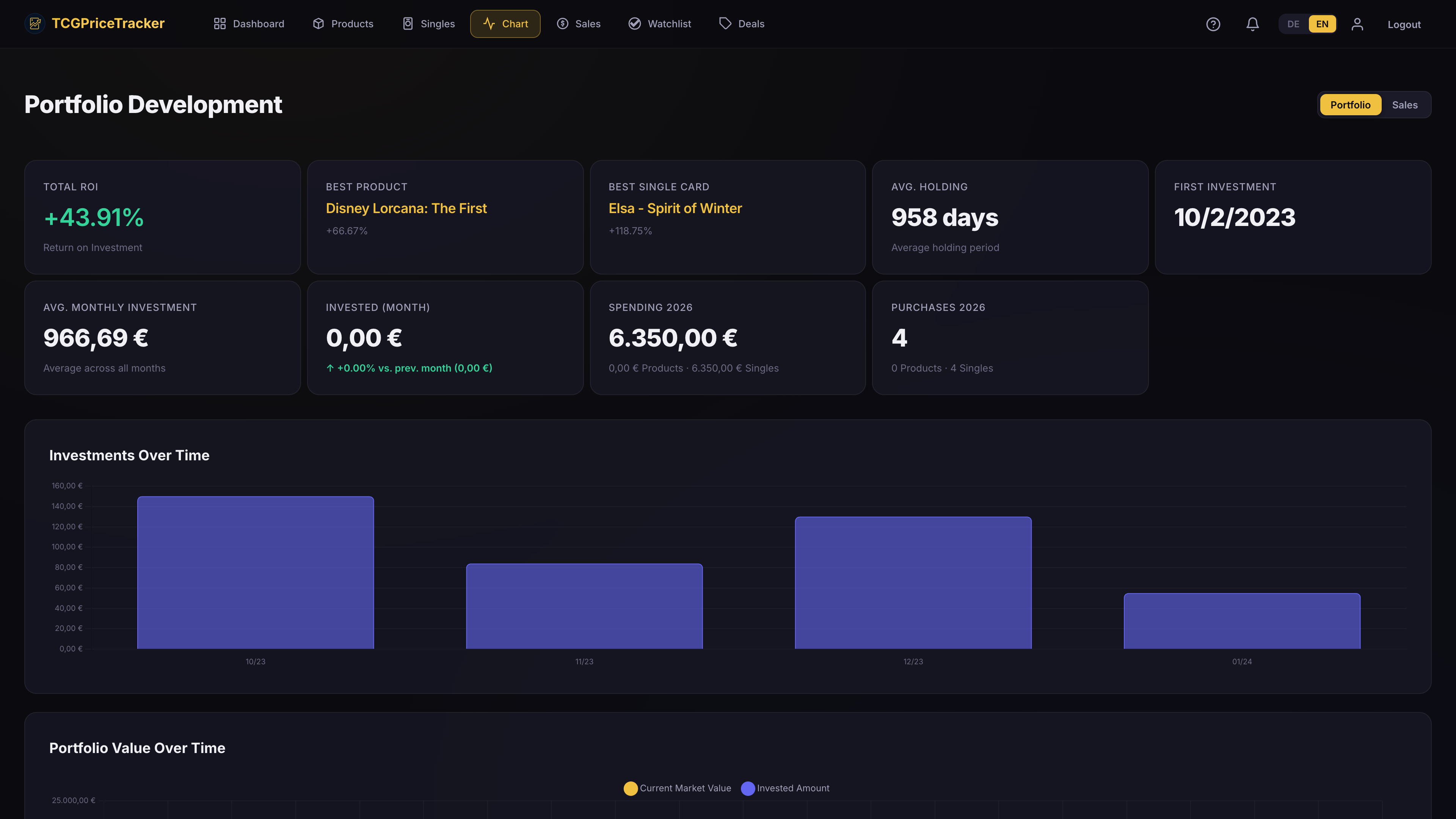Click the 160,00 € axis label
This screenshot has height=819, width=1456.
[x=67, y=485]
